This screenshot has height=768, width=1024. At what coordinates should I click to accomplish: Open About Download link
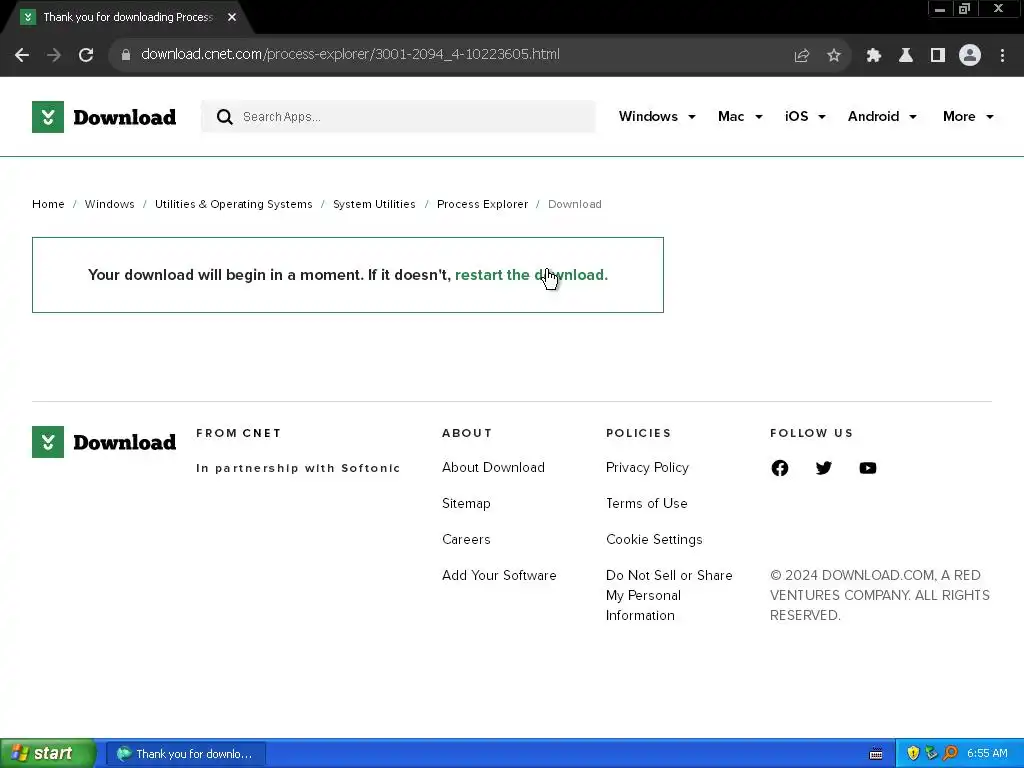[x=493, y=468]
